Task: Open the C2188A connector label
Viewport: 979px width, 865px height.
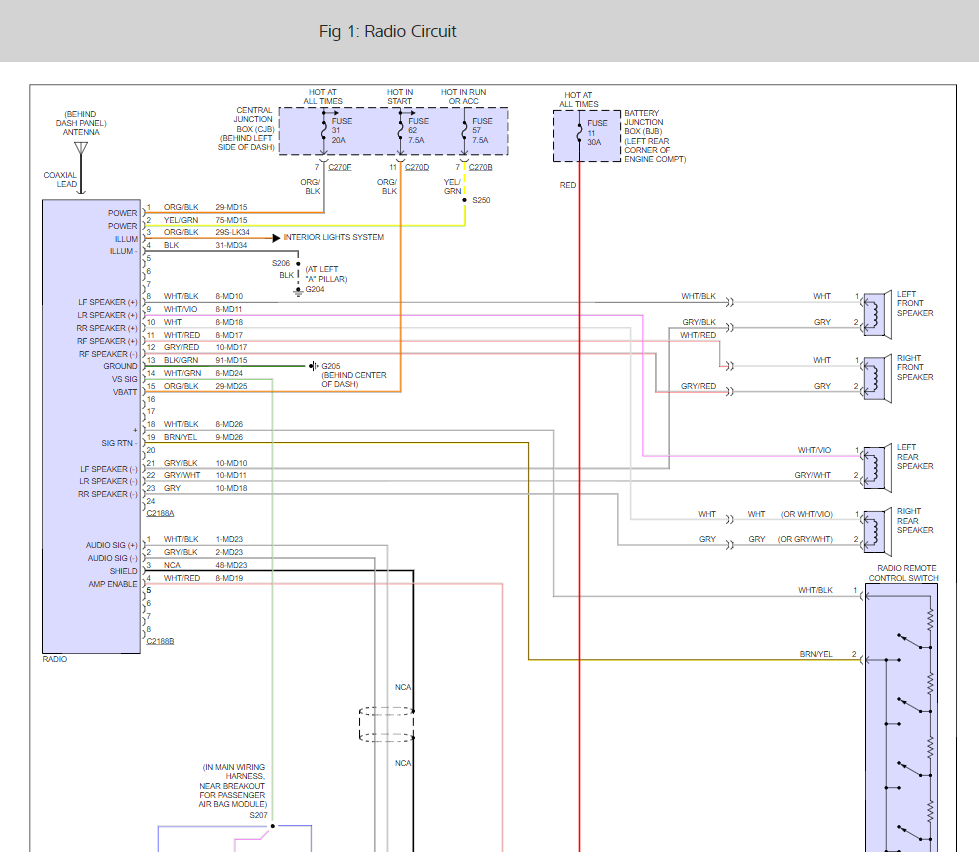Action: tap(160, 513)
